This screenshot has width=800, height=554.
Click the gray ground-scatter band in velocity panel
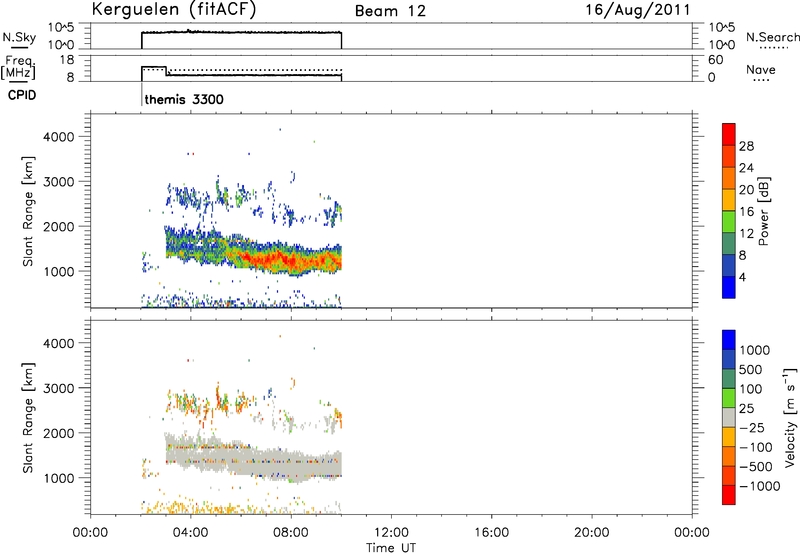253,458
